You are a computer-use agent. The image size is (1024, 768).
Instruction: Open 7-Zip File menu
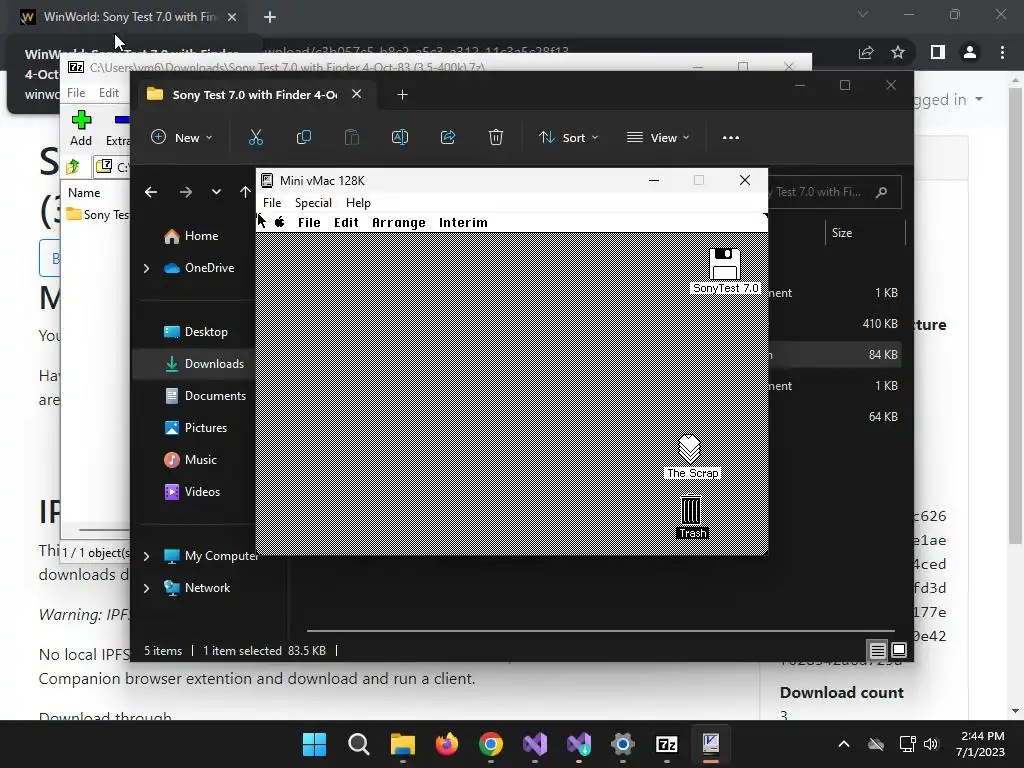[76, 93]
